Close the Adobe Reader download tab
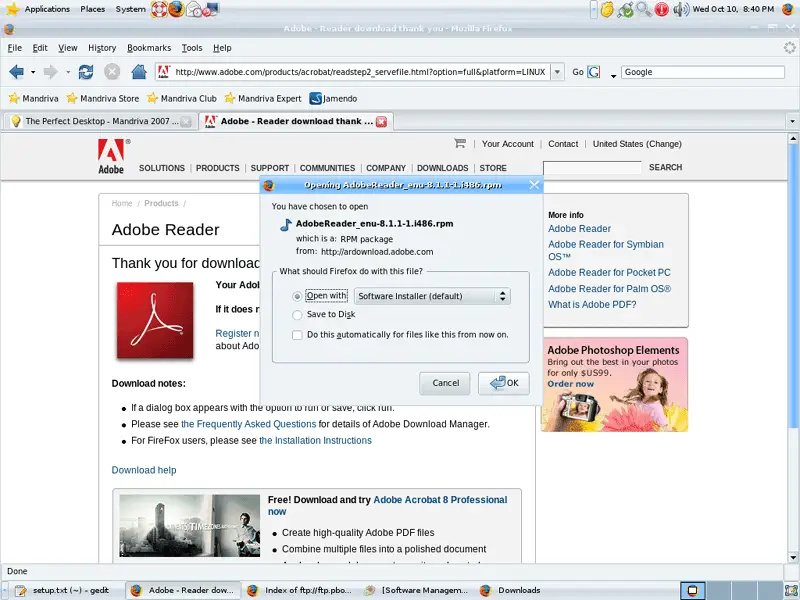This screenshot has height=600, width=800. point(381,121)
